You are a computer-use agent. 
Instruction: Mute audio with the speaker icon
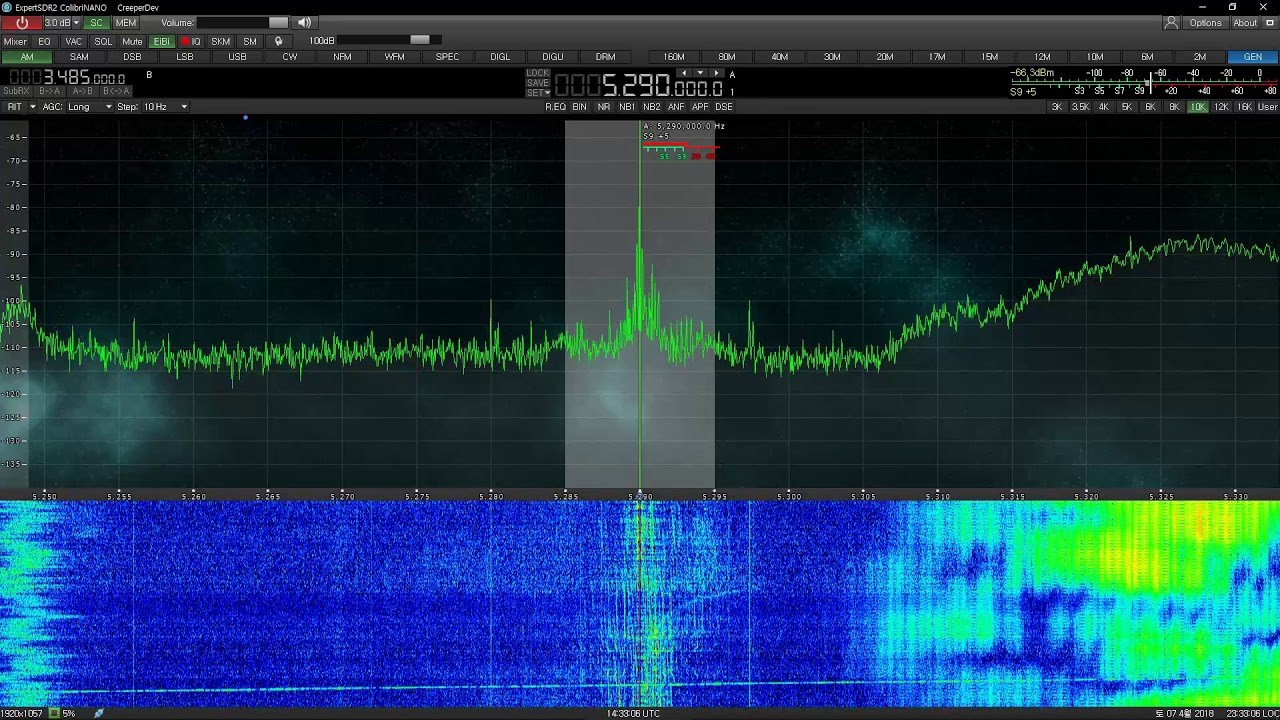[304, 23]
